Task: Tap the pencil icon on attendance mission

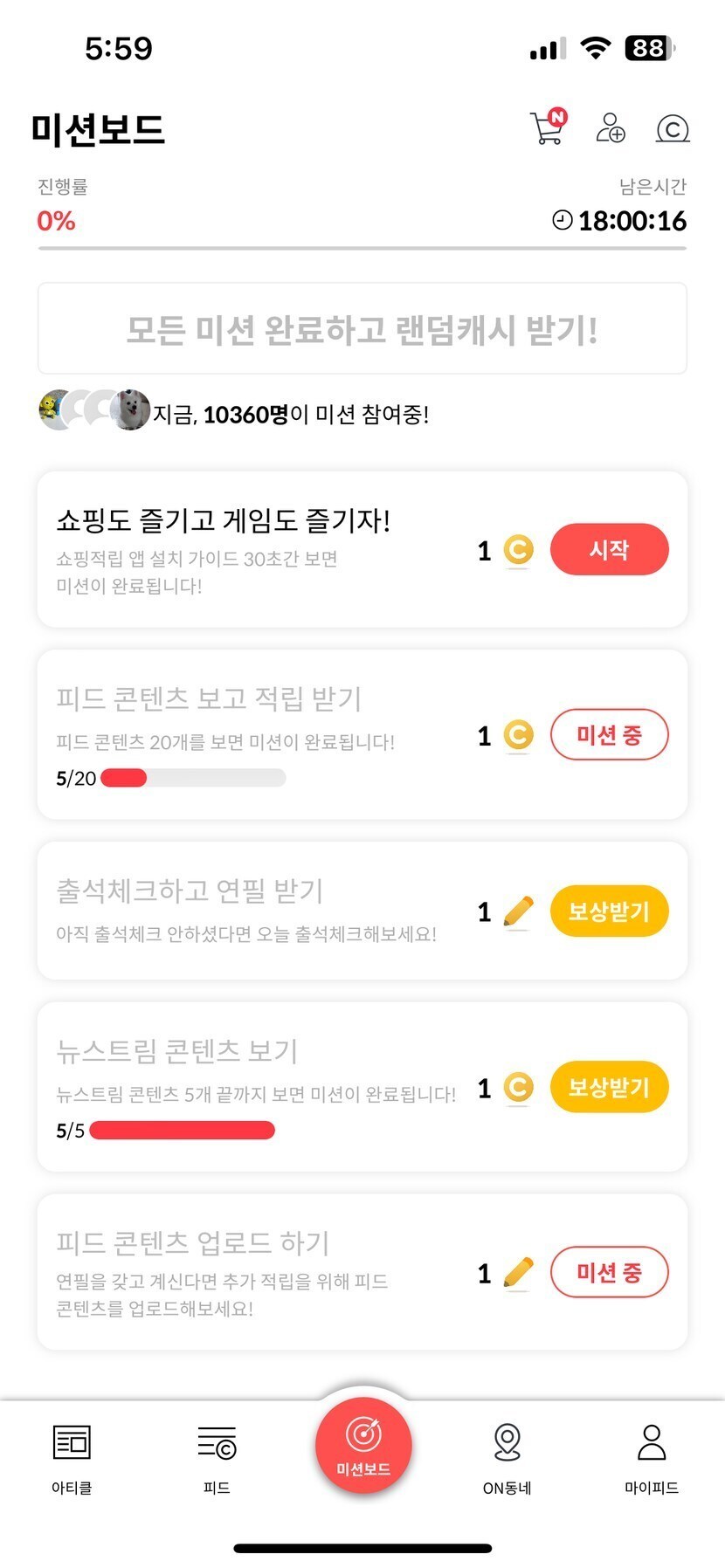Action: pos(518,911)
